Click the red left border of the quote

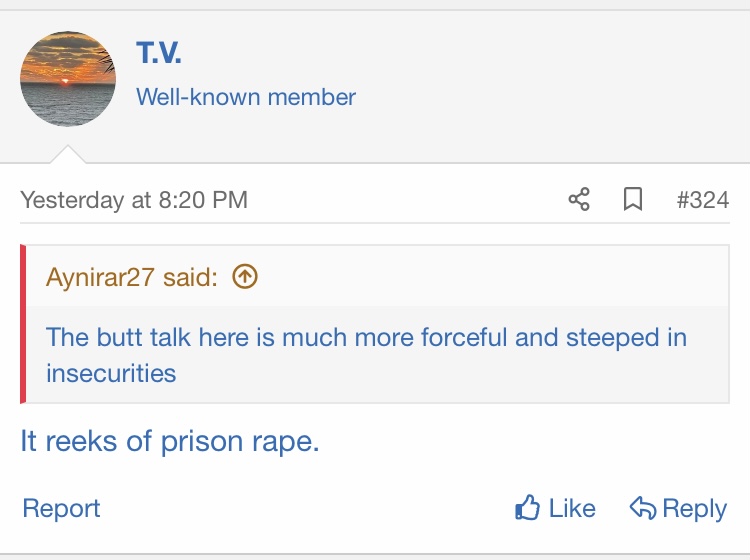[23, 324]
